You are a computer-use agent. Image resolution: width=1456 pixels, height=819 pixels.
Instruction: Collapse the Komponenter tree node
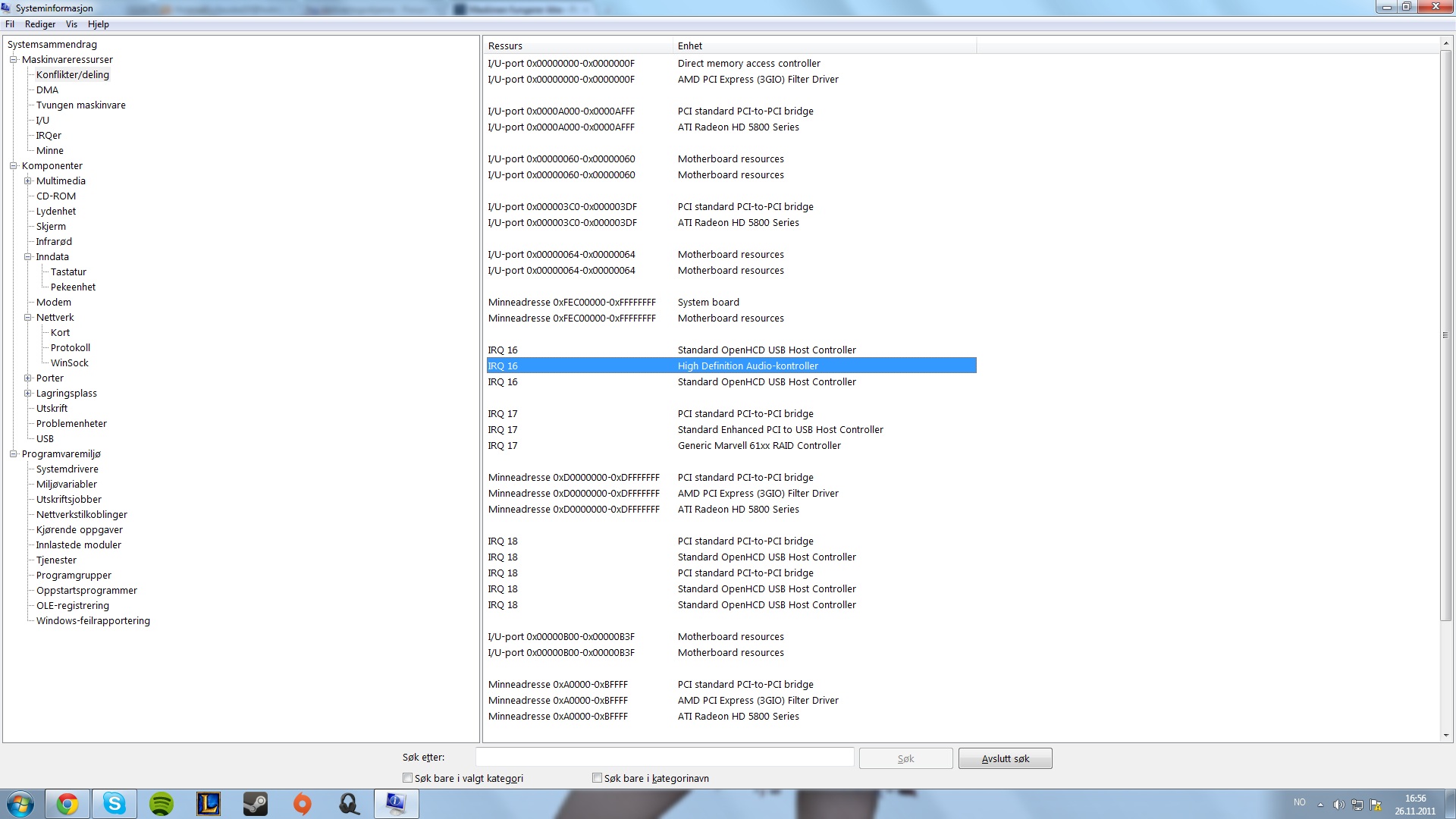13,165
